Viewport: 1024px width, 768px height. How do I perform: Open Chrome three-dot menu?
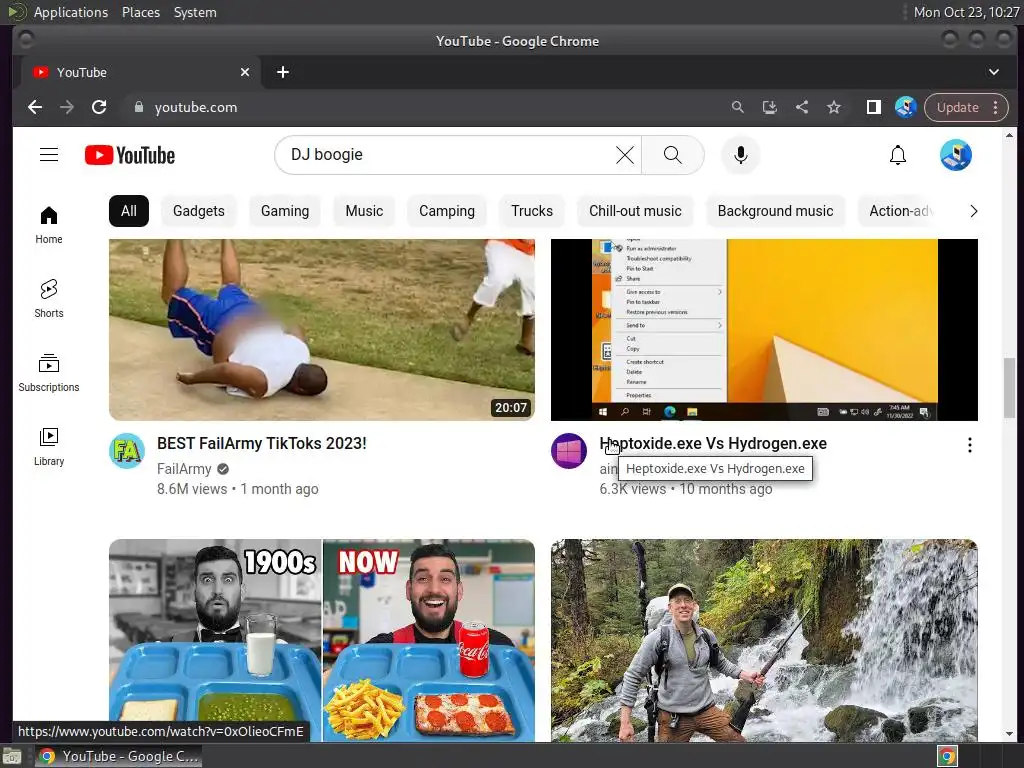996,107
